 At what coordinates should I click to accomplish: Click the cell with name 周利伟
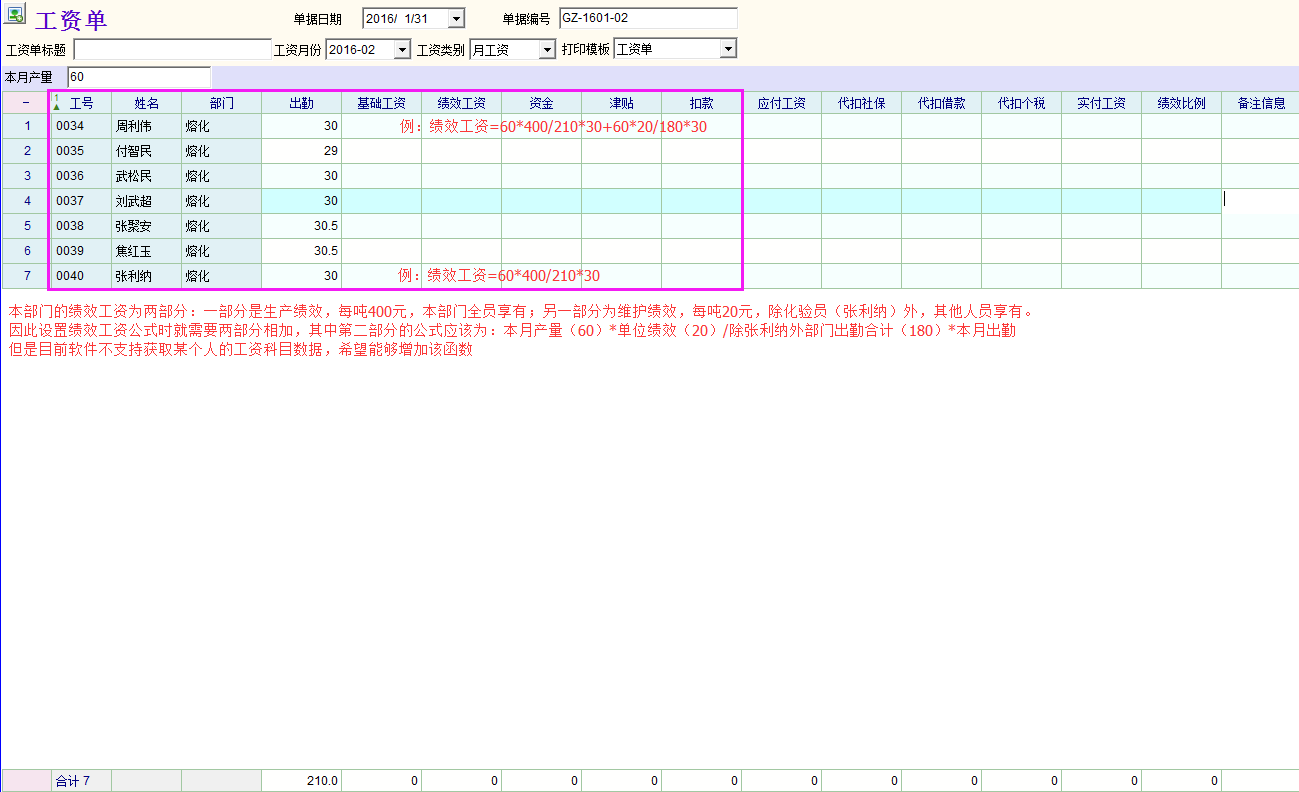click(x=147, y=126)
